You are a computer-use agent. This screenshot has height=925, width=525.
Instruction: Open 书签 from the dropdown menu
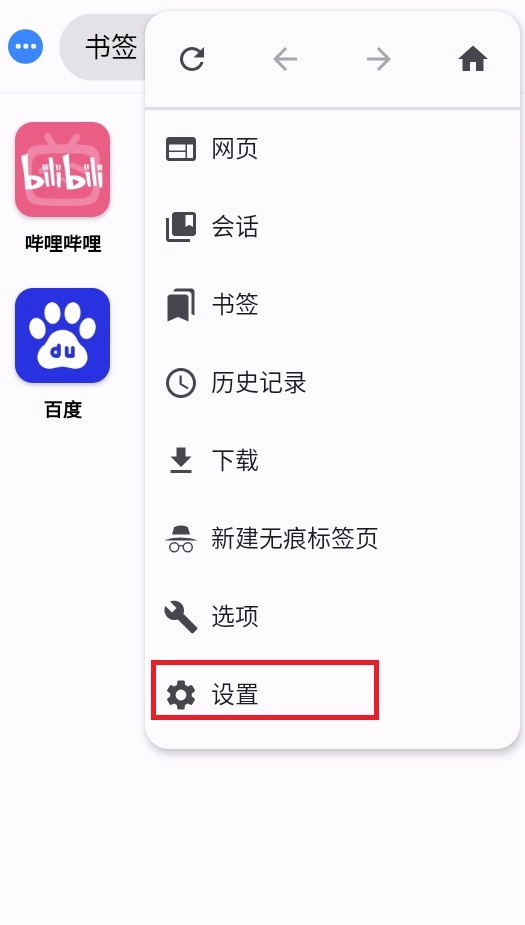[332, 304]
